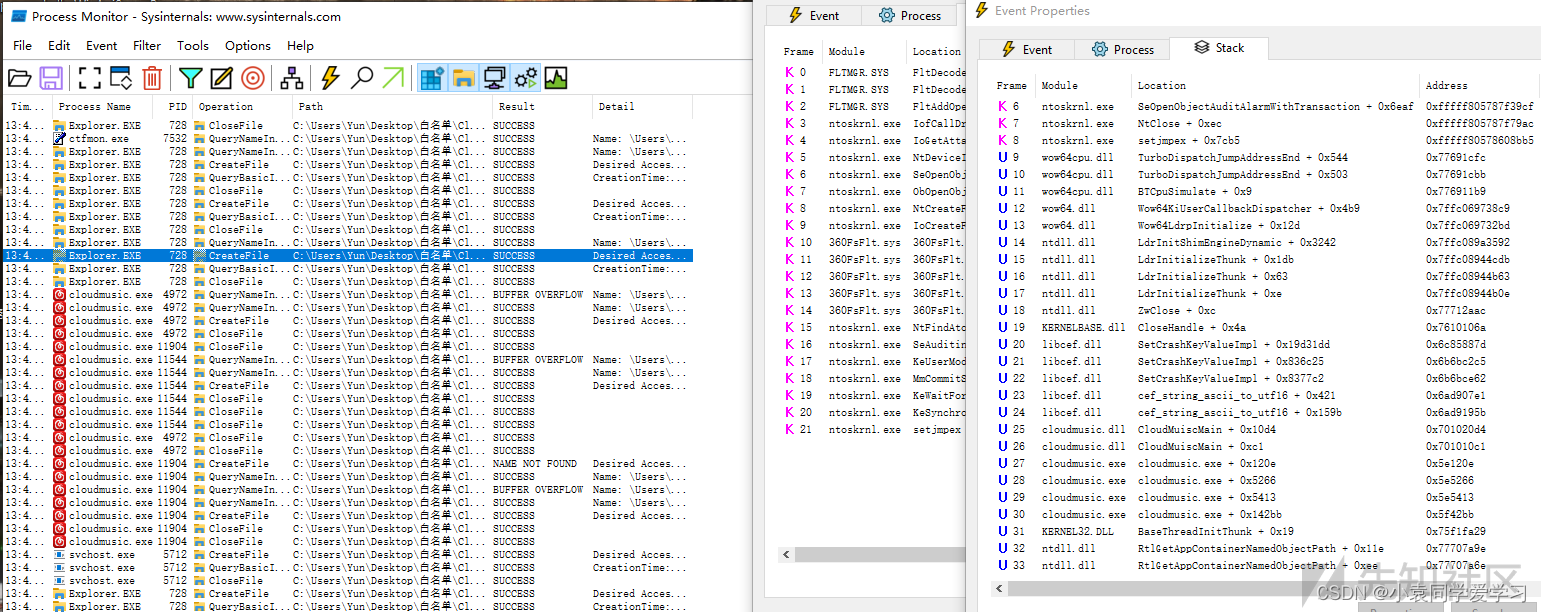This screenshot has height=612, width=1541.
Task: Click the lightning bolt Event Properties toolbar icon
Action: point(330,77)
